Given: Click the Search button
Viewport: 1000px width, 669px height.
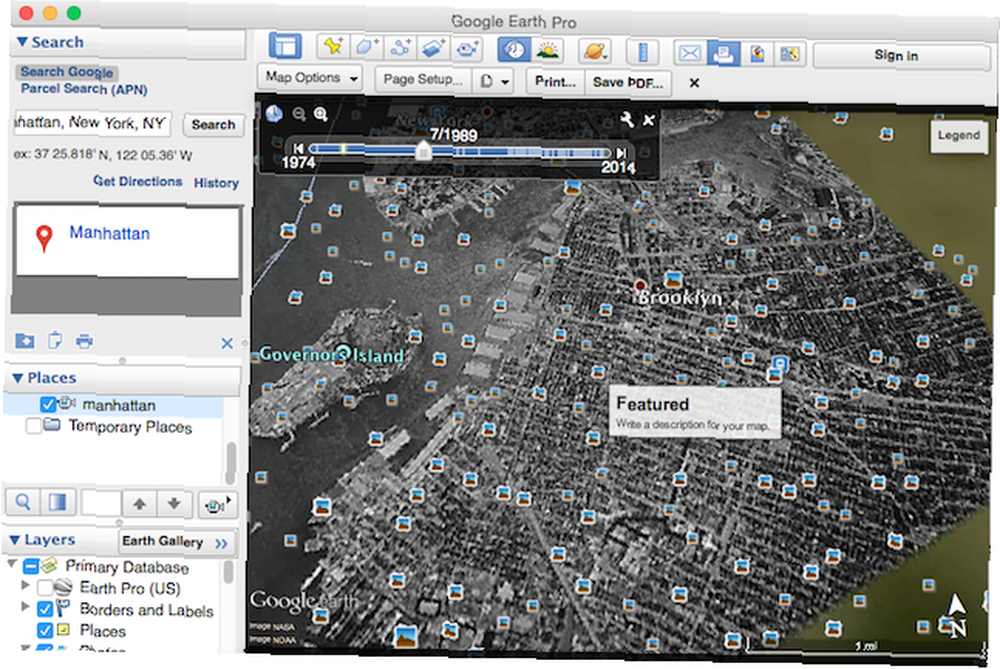Looking at the screenshot, I should pos(214,125).
